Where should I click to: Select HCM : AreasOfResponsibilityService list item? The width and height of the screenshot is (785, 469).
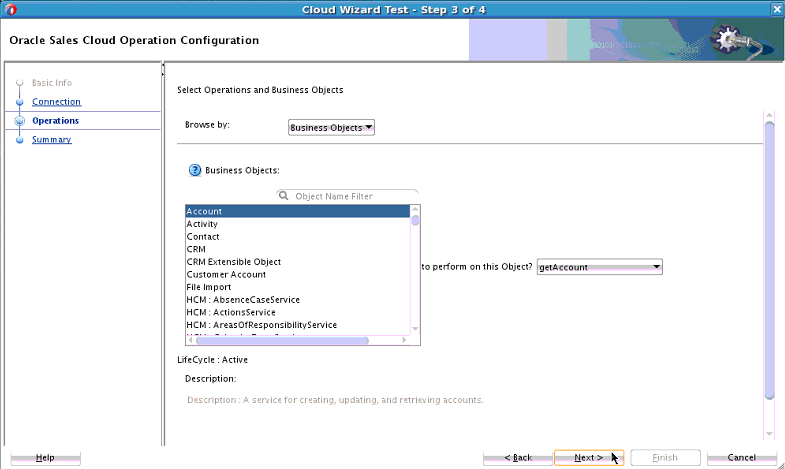(x=297, y=325)
